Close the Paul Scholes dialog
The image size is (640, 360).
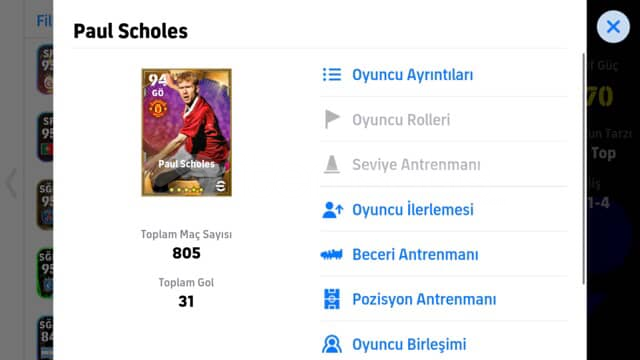click(613, 27)
